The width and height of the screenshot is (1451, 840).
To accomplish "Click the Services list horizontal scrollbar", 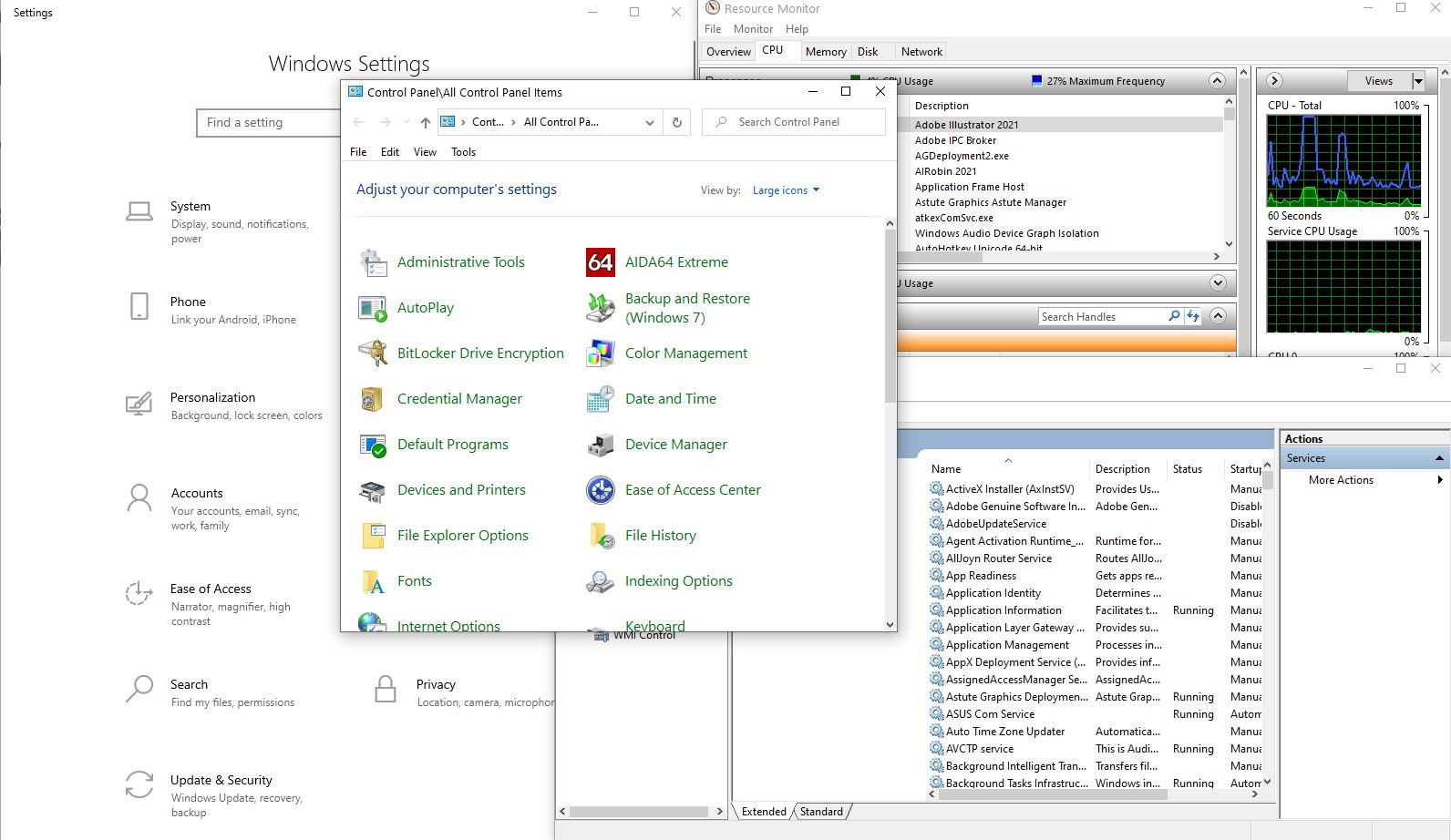I will tap(1053, 794).
